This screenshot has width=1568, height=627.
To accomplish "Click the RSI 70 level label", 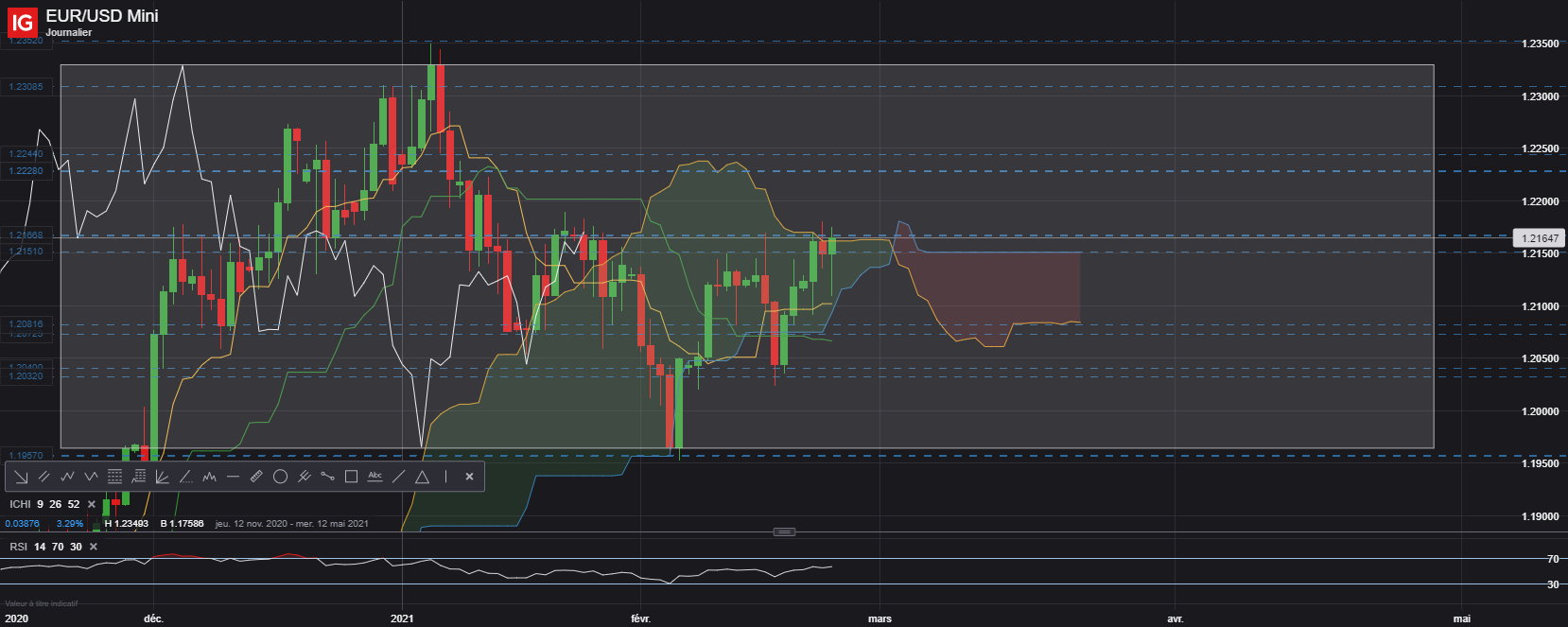I will coord(1553,559).
